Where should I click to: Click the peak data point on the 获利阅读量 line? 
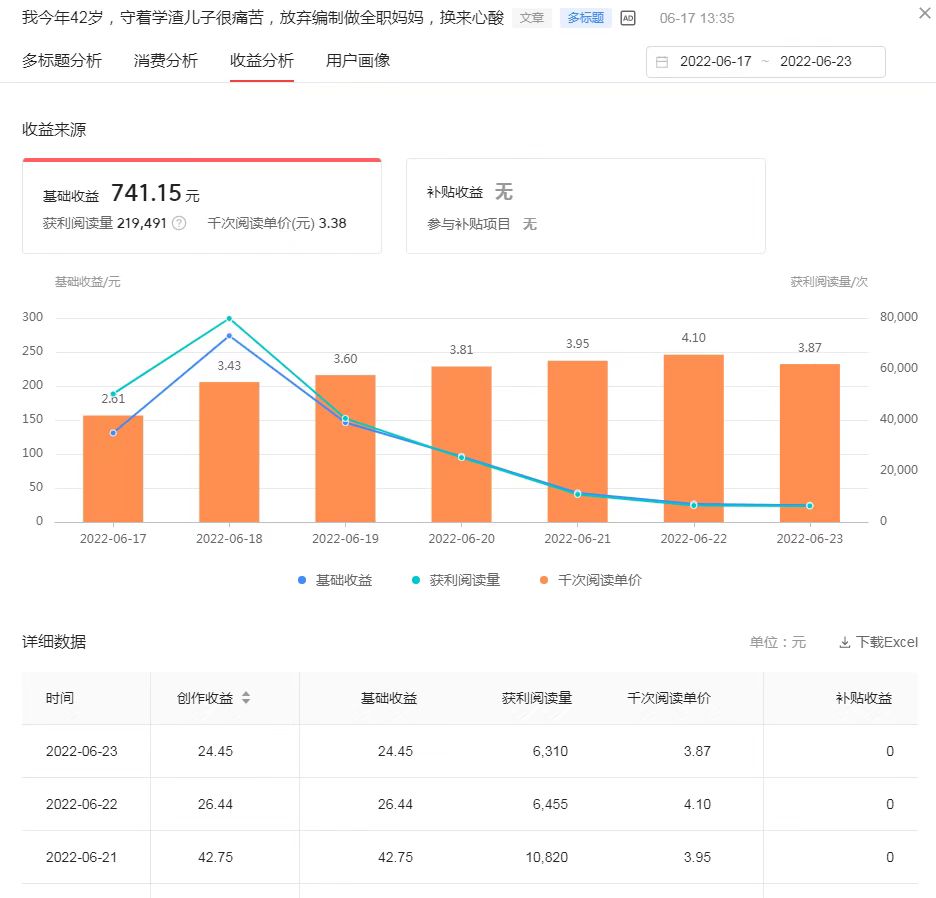click(229, 318)
